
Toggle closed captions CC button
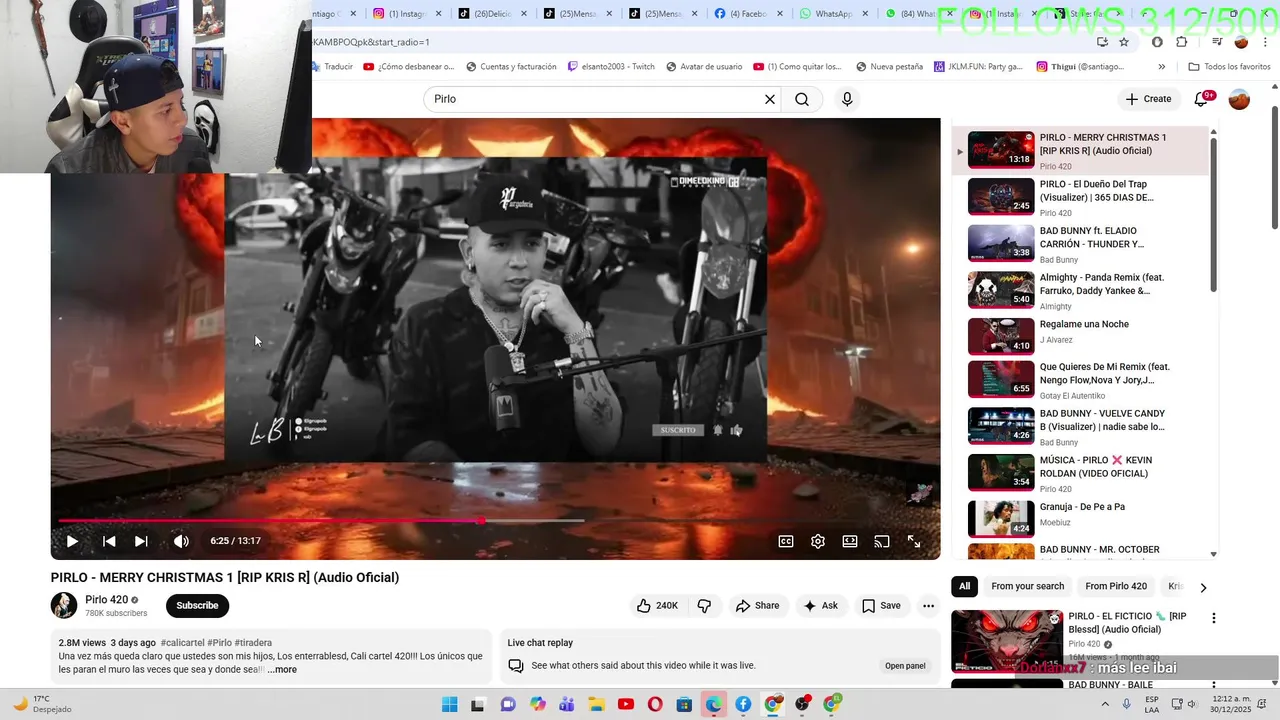click(x=786, y=541)
